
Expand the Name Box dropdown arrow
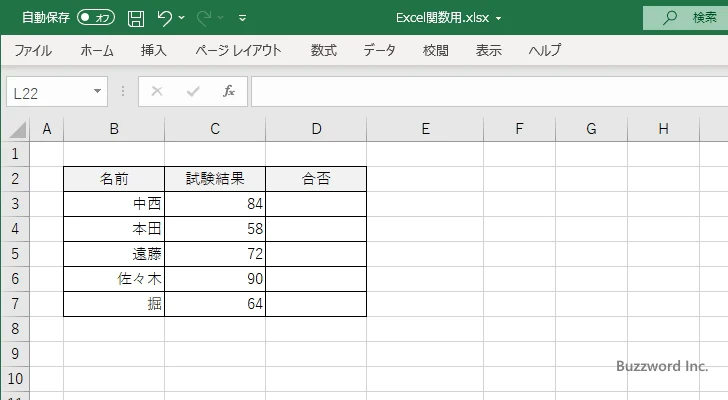coord(98,91)
